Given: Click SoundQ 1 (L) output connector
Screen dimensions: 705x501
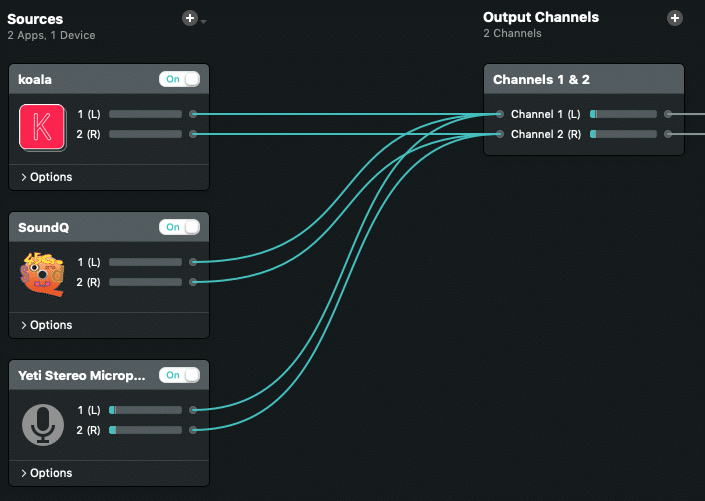Looking at the screenshot, I should [193, 262].
